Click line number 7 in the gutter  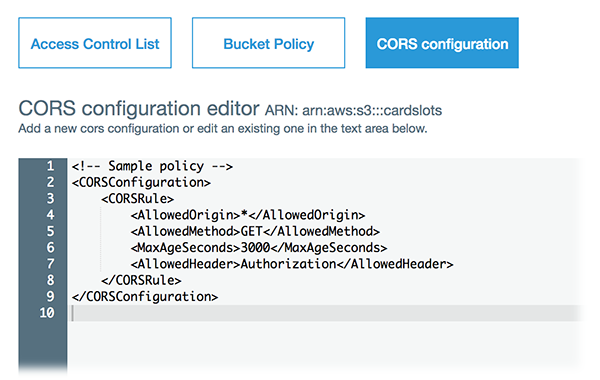click(x=50, y=264)
